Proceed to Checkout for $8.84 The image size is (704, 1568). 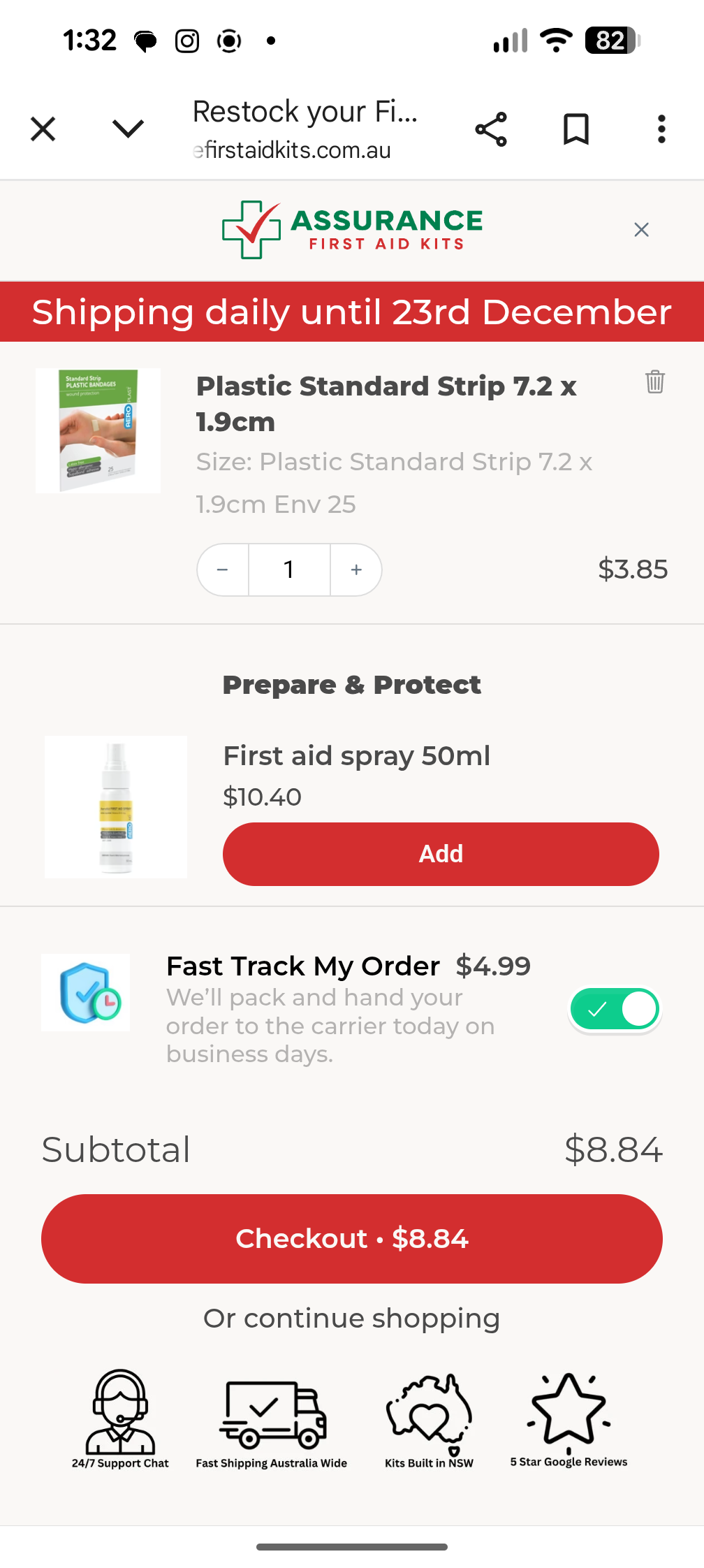click(352, 1238)
